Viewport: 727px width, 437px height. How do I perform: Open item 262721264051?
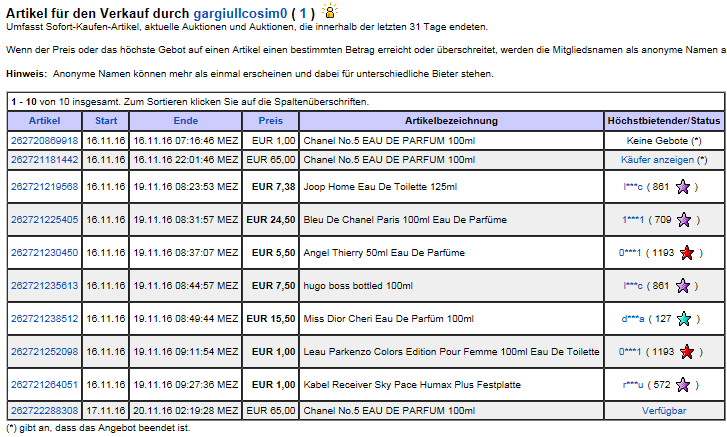[45, 385]
